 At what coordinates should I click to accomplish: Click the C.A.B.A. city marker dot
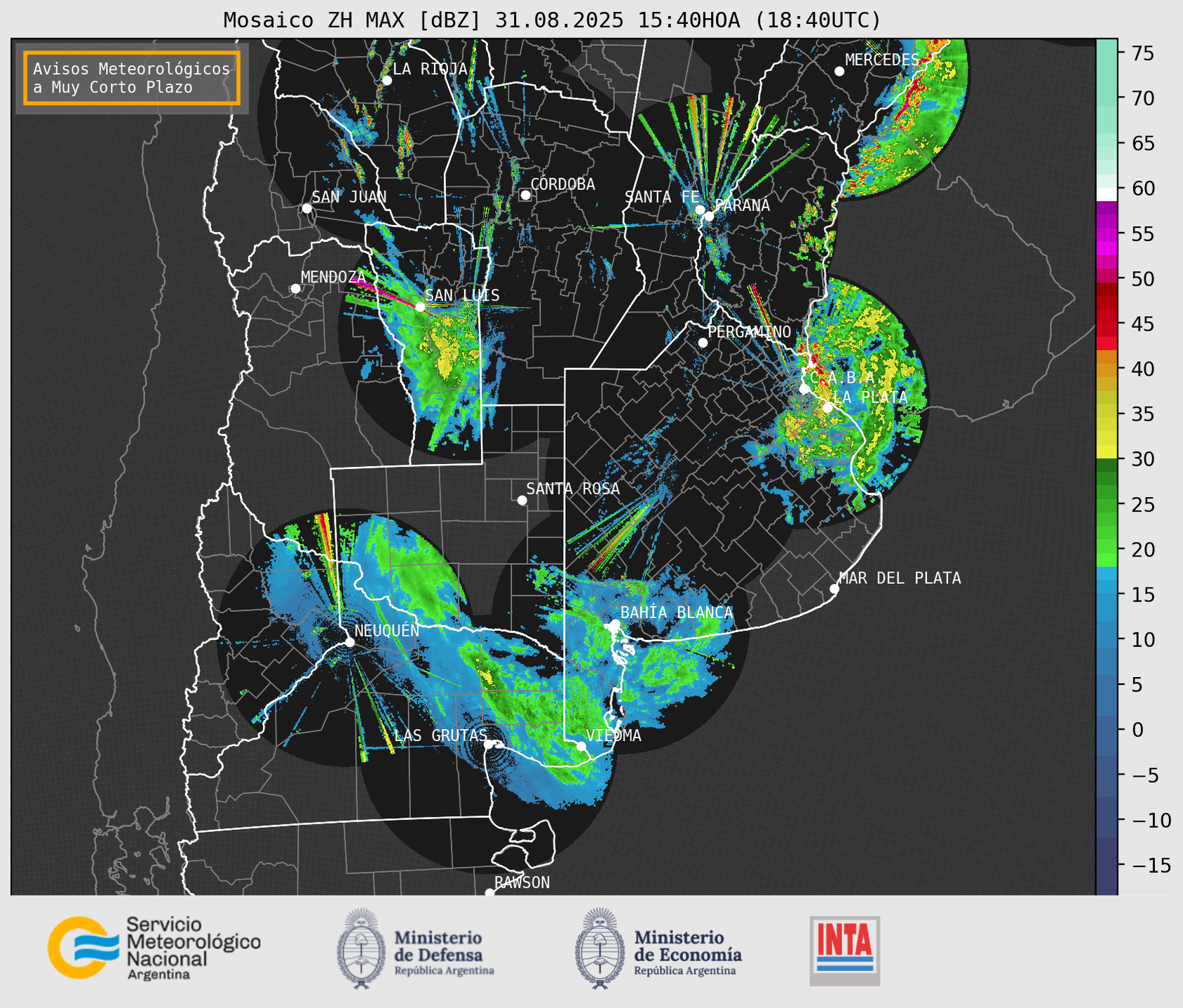coord(804,389)
